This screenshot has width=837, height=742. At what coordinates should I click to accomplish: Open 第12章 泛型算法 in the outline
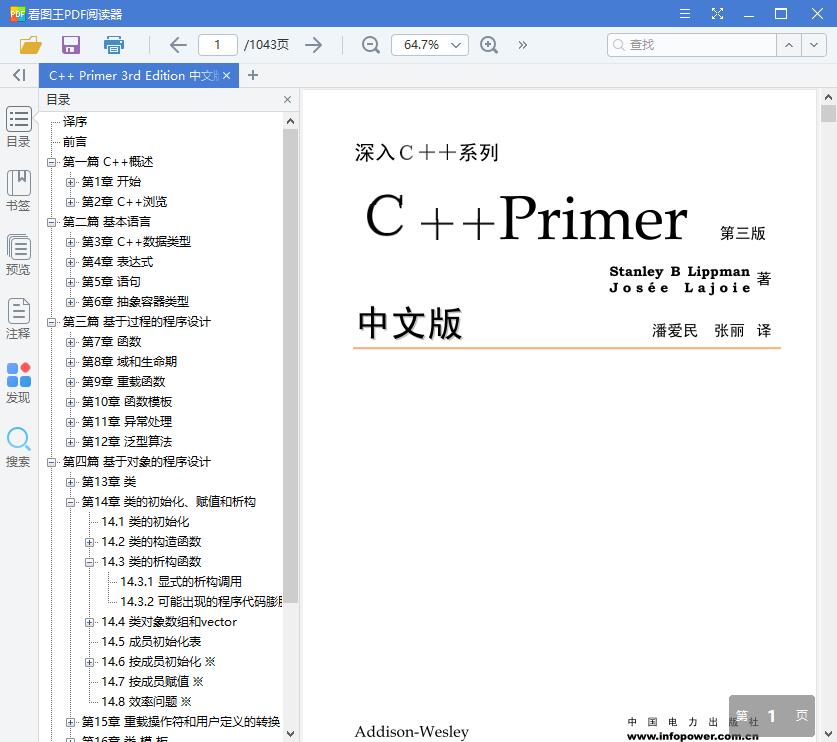pyautogui.click(x=127, y=441)
